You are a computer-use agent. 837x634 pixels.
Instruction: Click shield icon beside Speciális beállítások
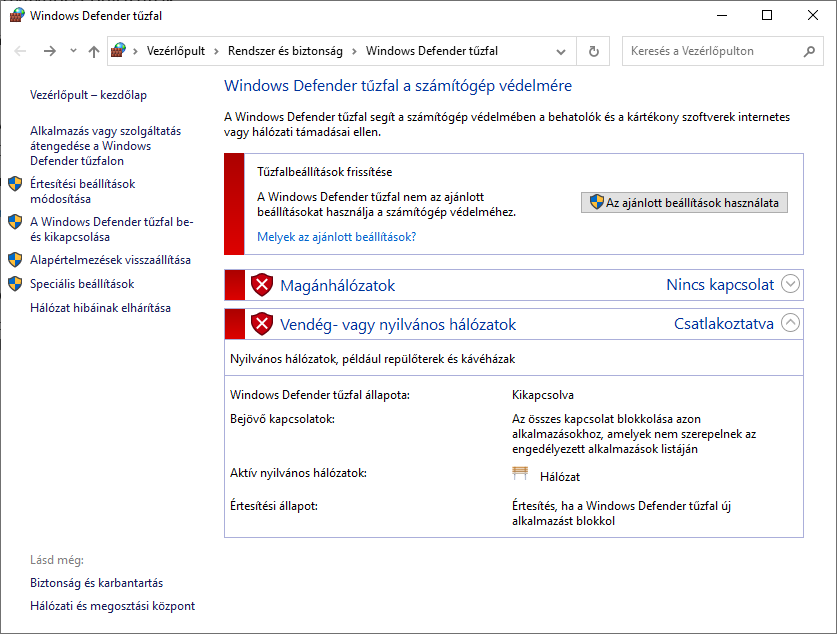[x=15, y=284]
